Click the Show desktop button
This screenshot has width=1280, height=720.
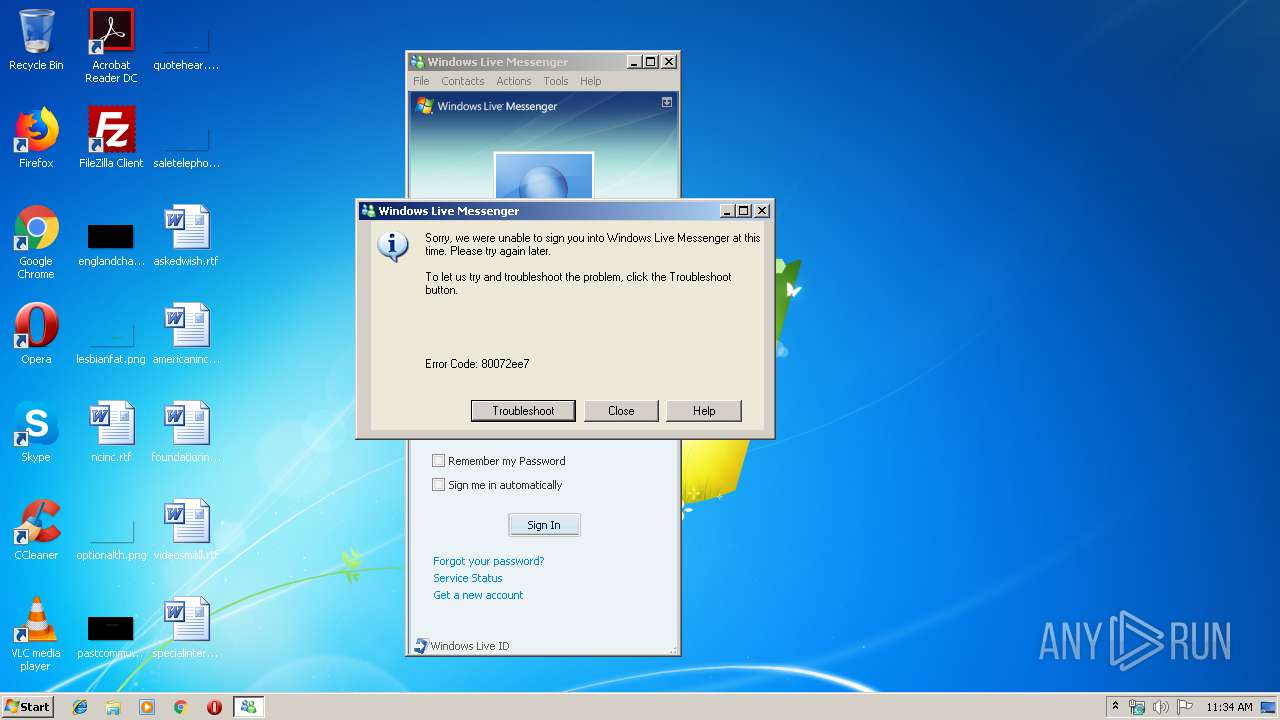1268,707
